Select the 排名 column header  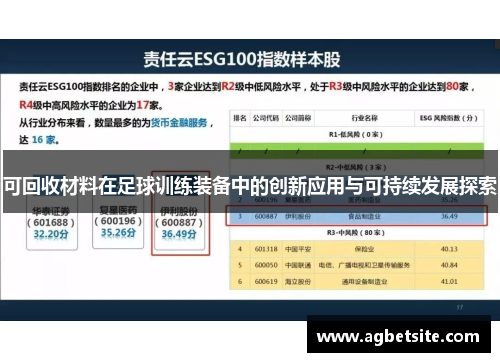tap(240, 118)
